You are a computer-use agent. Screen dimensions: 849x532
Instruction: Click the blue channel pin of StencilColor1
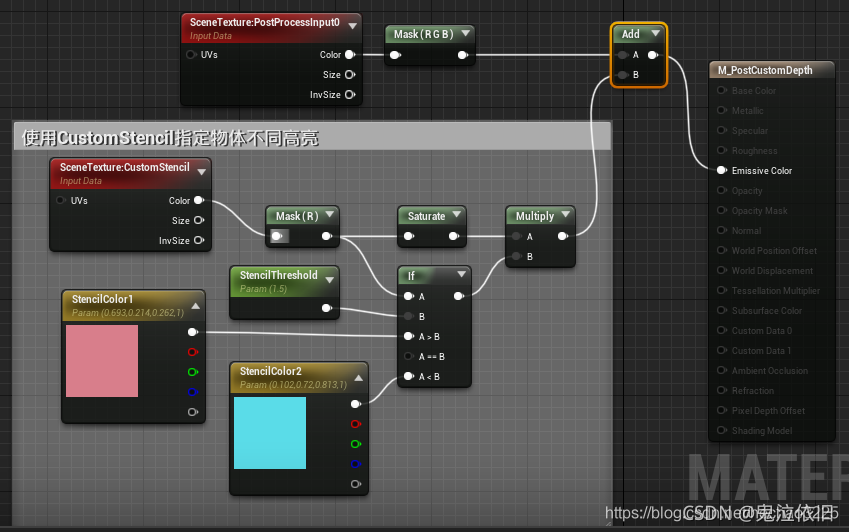pyautogui.click(x=193, y=392)
